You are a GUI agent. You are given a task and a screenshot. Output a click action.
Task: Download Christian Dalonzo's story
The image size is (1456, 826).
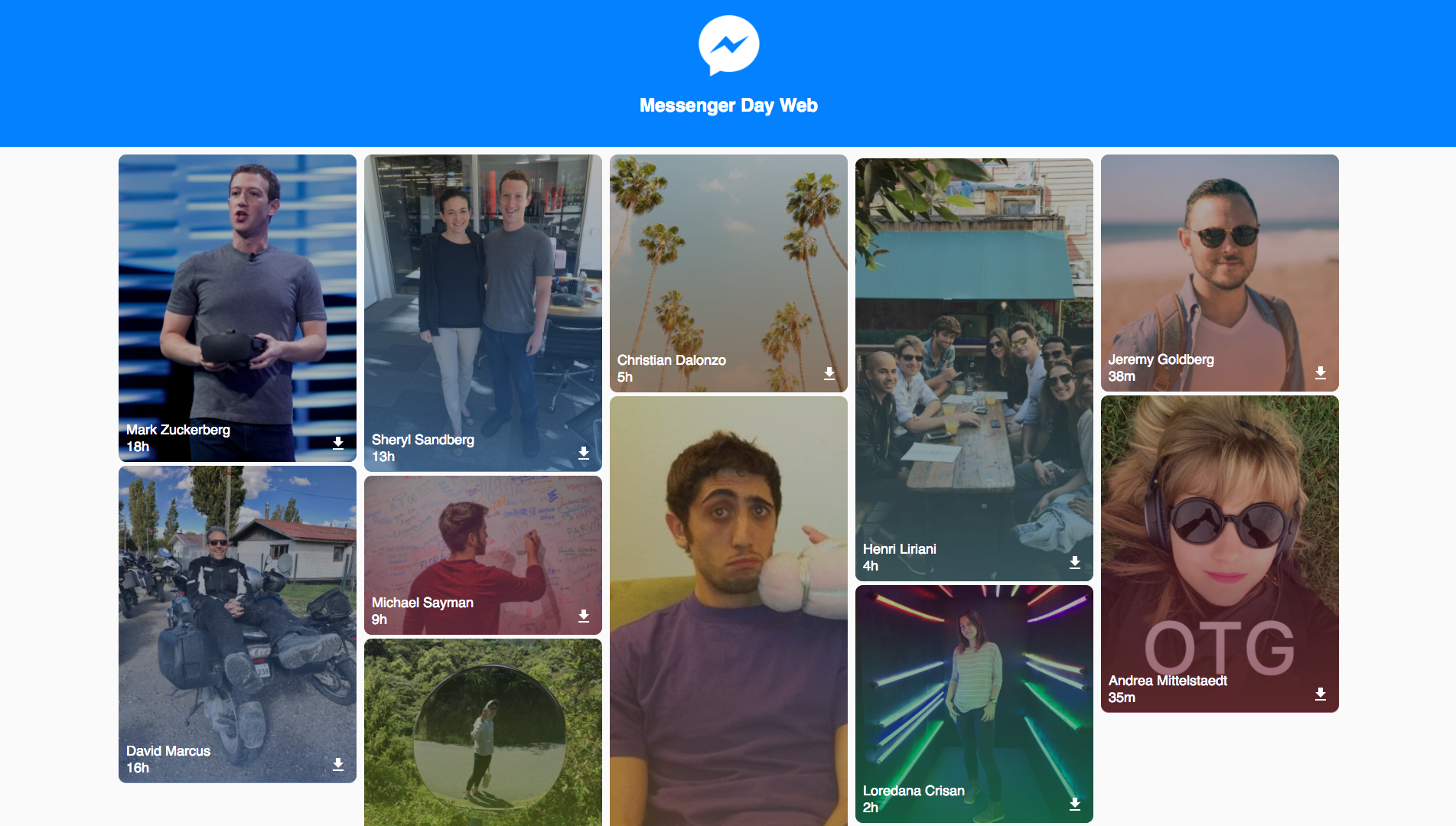[829, 373]
